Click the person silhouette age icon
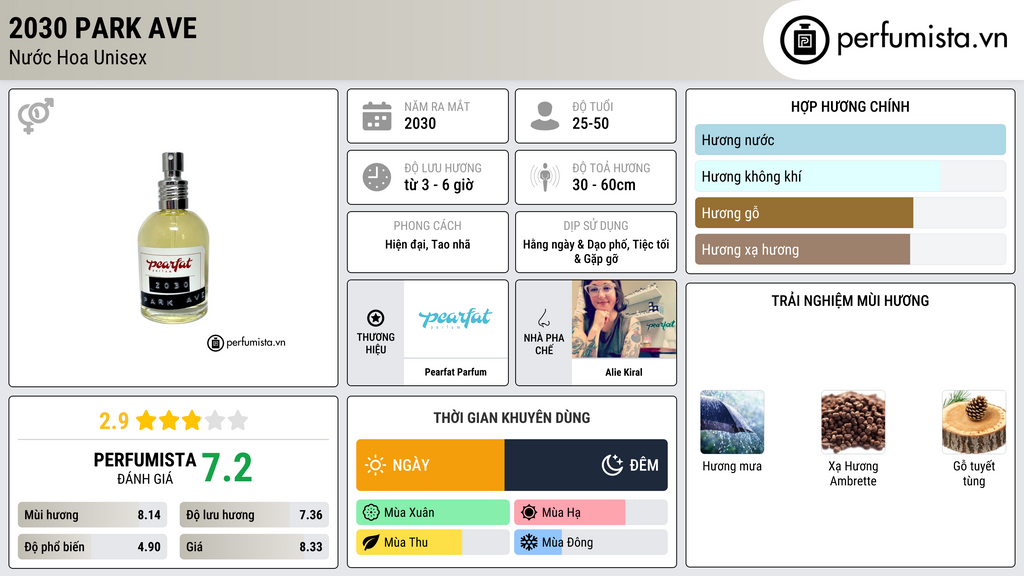Viewport: 1024px width, 576px height. pos(545,116)
